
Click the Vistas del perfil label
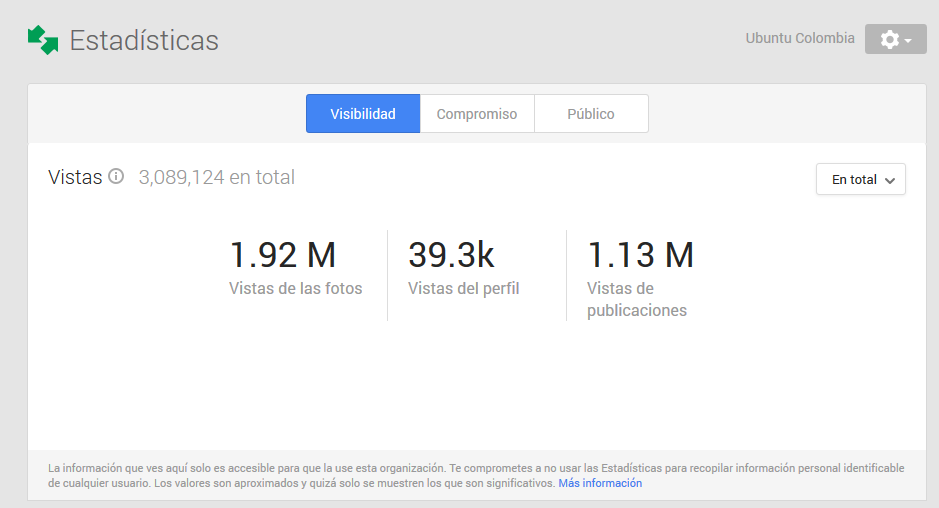[x=464, y=289]
